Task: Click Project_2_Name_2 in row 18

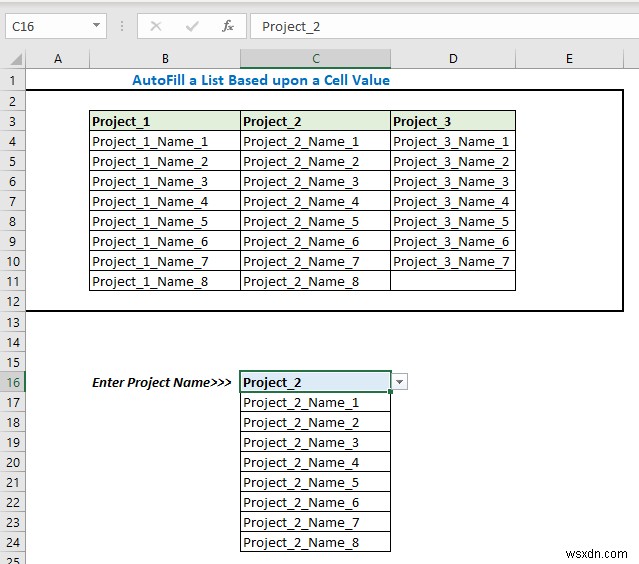Action: pos(315,423)
